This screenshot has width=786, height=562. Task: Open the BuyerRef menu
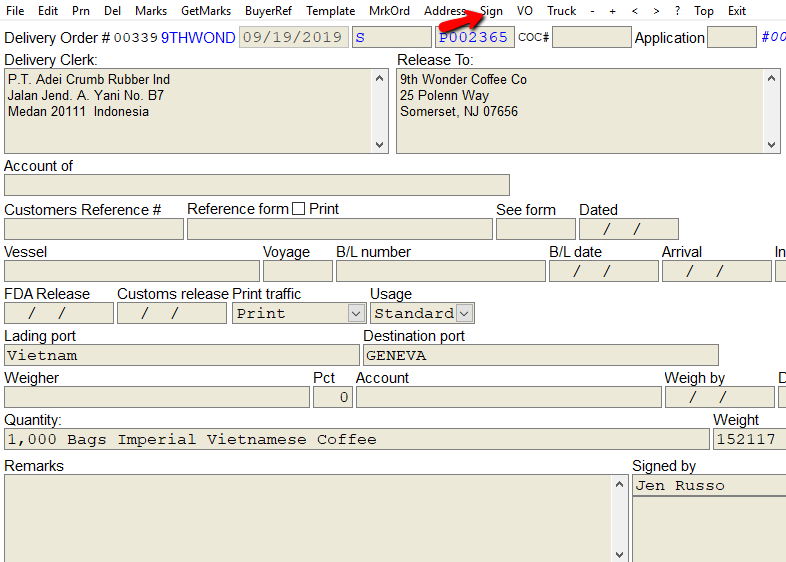(x=268, y=11)
